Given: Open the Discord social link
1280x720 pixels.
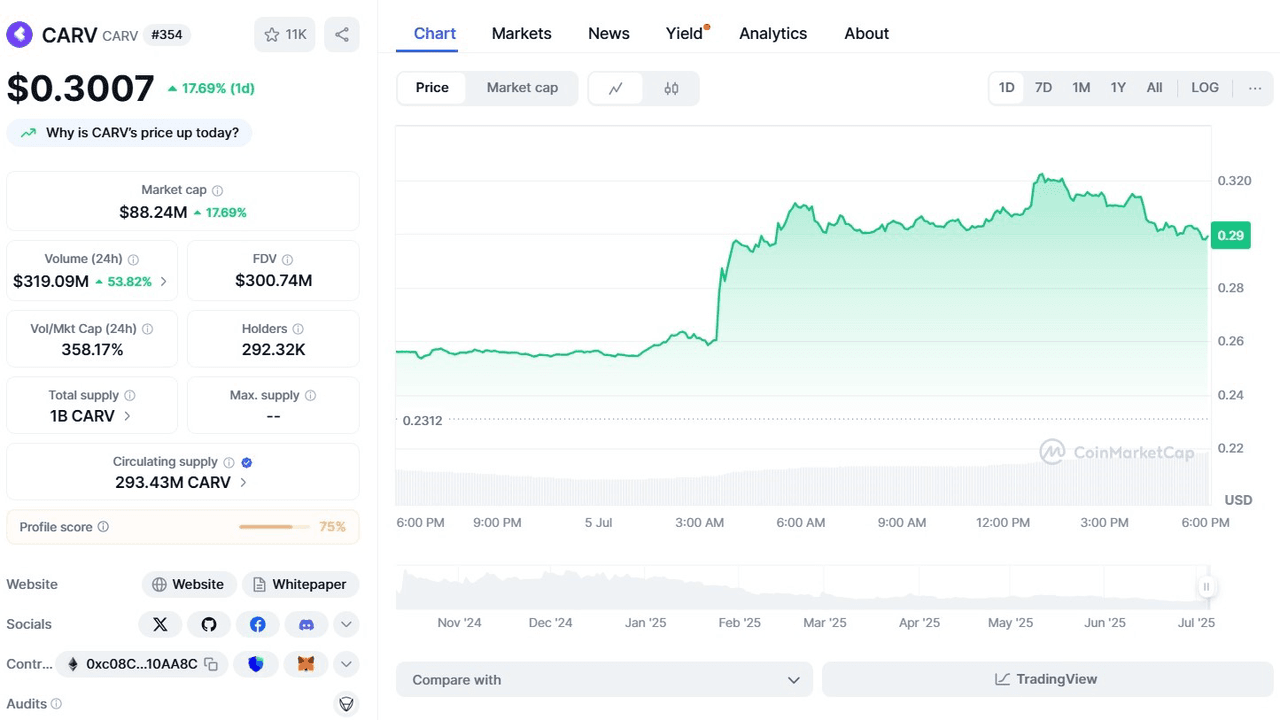Looking at the screenshot, I should (307, 624).
